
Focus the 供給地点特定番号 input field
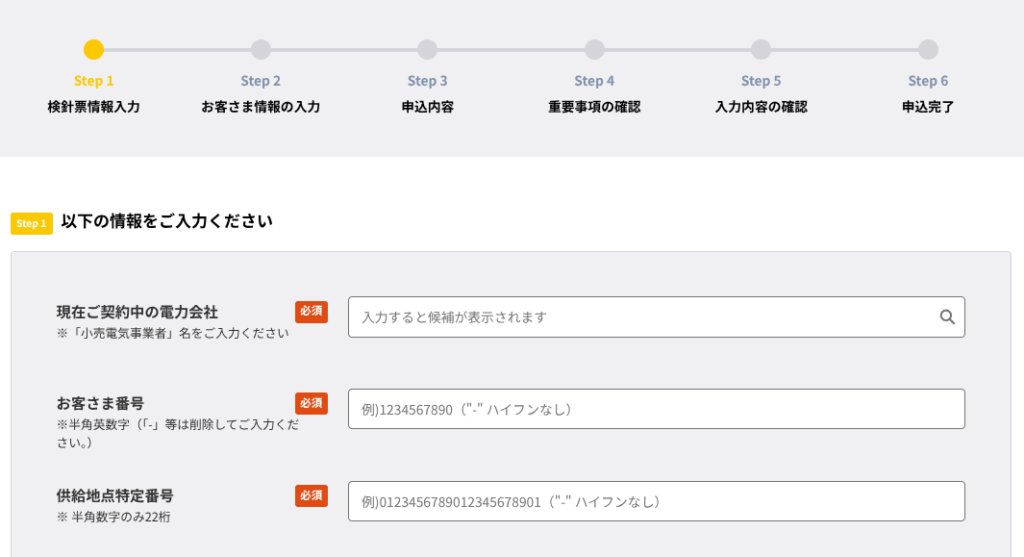[656, 501]
